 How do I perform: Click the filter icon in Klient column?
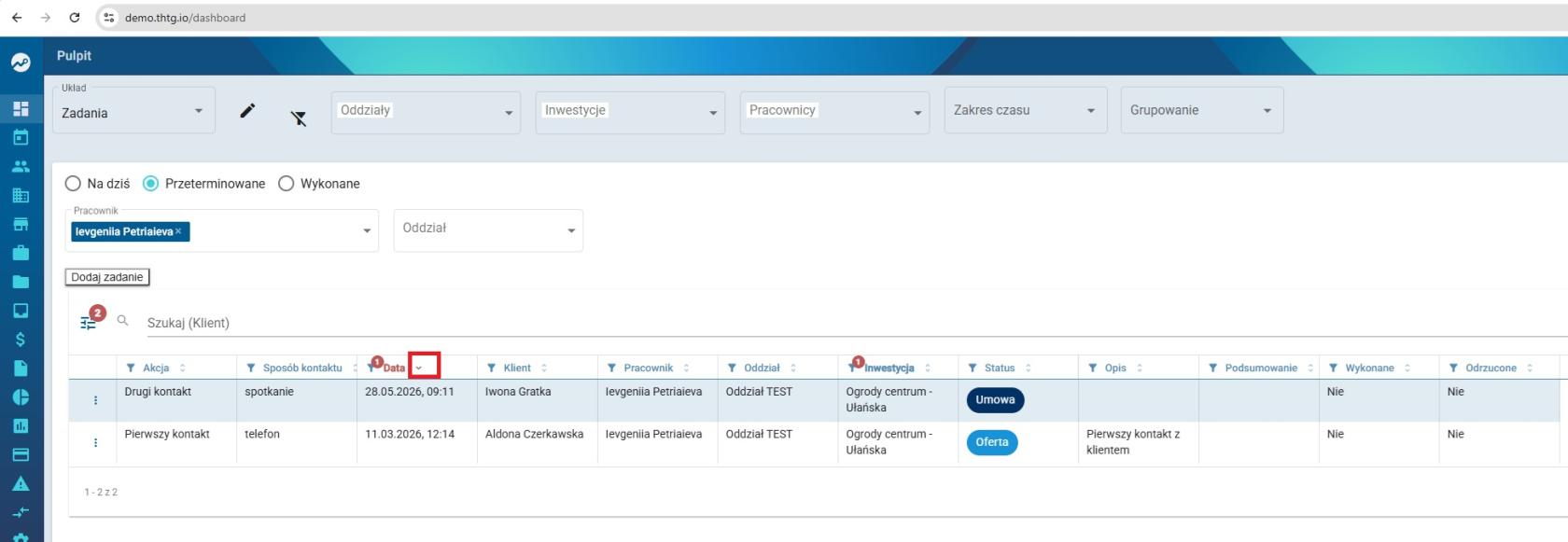pos(492,368)
